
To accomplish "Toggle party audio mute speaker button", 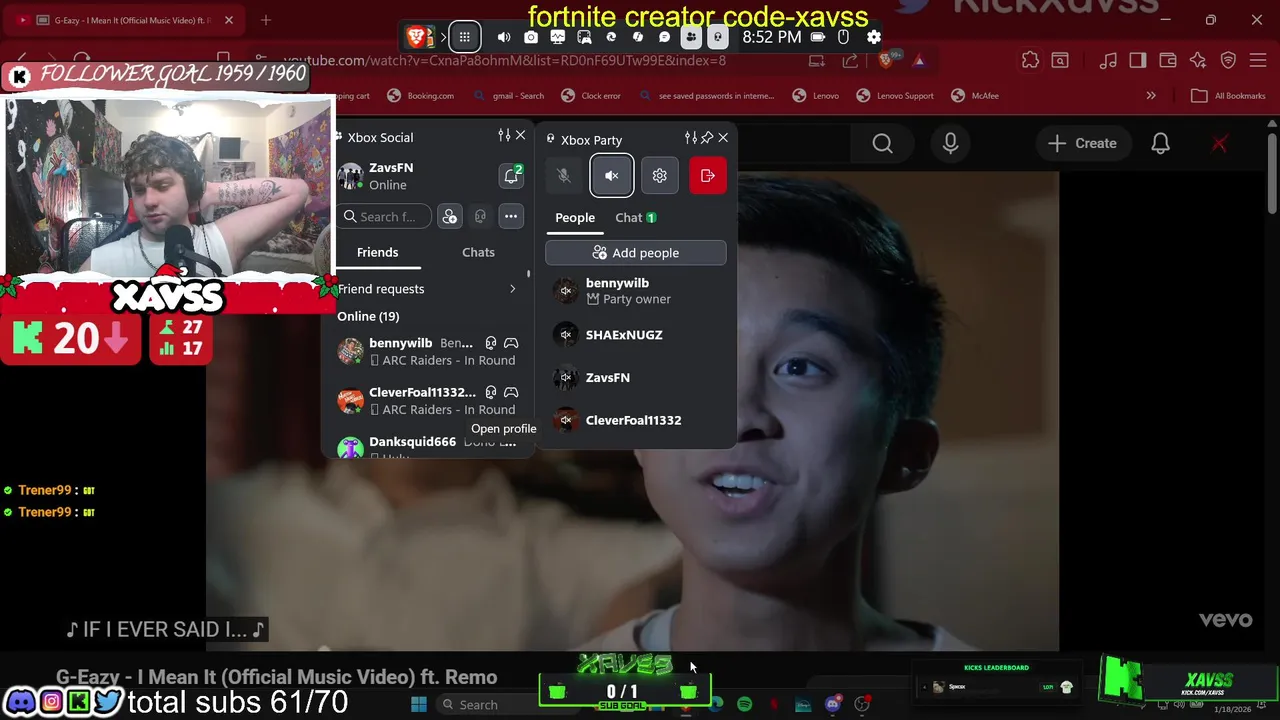I will pos(612,176).
